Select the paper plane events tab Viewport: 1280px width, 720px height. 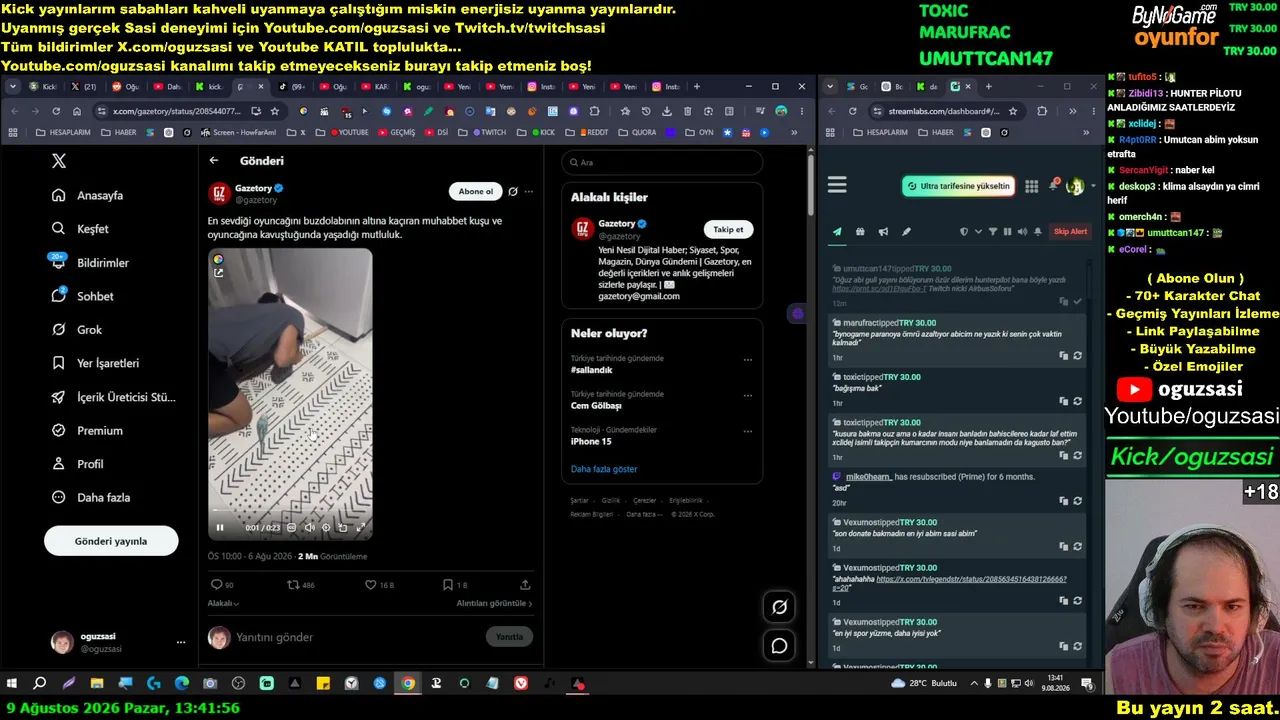point(837,232)
